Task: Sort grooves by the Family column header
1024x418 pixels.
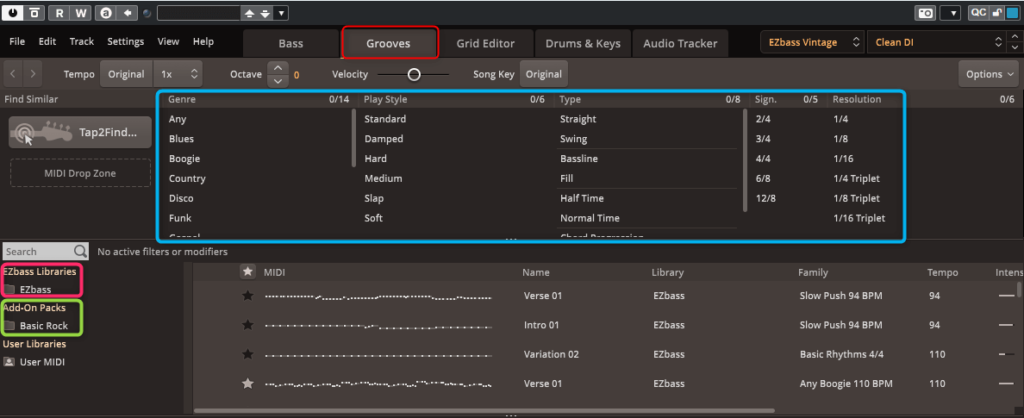Action: 812,272
